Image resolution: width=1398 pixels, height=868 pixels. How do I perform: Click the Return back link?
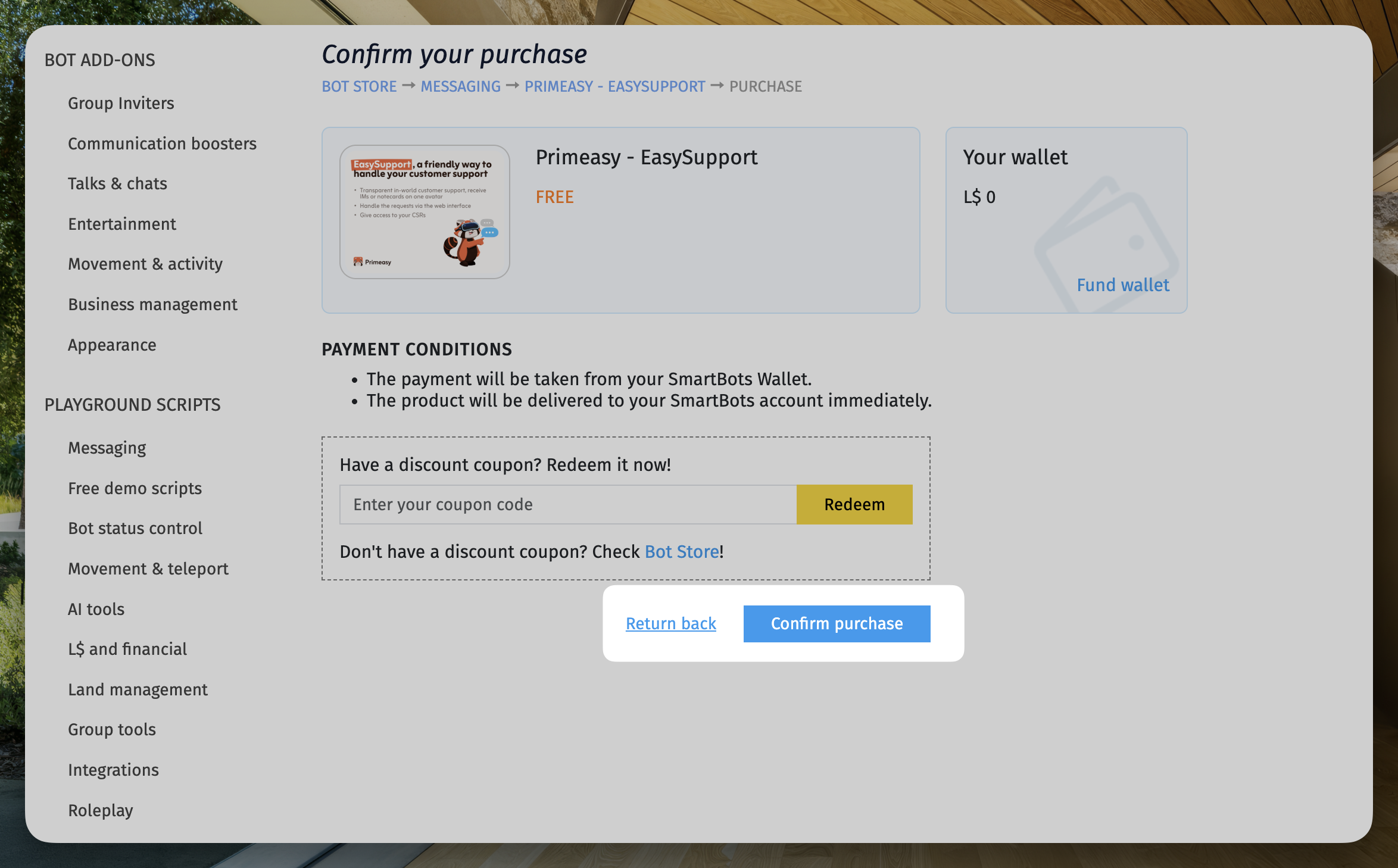(670, 623)
